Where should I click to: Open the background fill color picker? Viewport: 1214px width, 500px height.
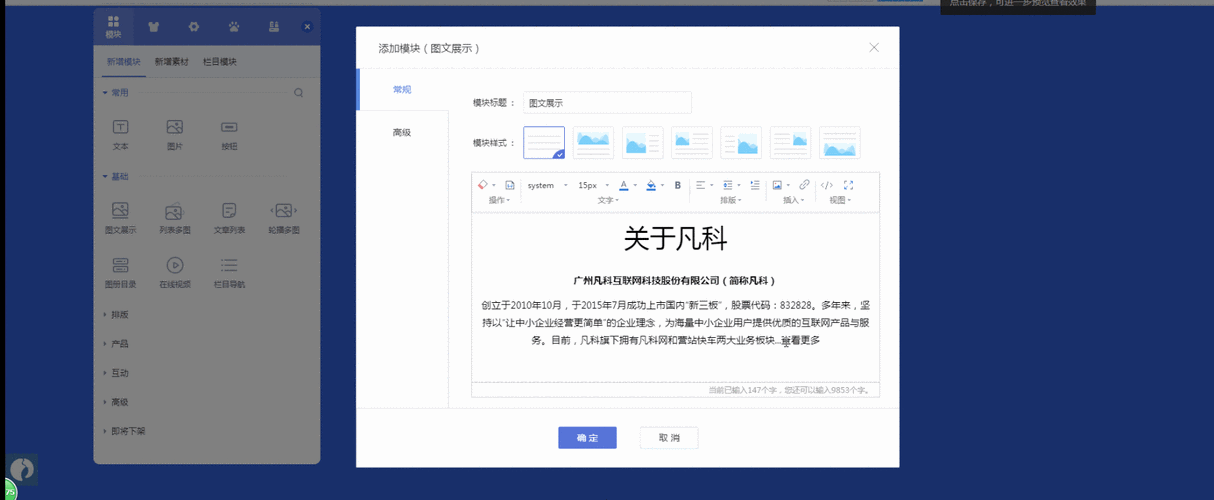(651, 185)
